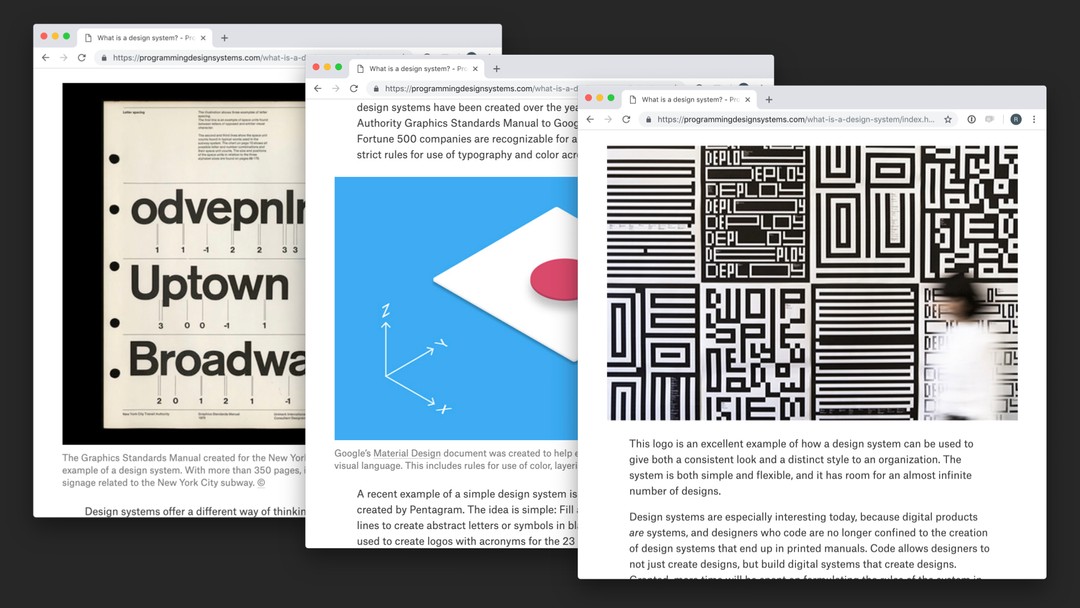The width and height of the screenshot is (1080, 608).
Task: Click the New Tab plus button in frontmost window
Action: coord(768,99)
